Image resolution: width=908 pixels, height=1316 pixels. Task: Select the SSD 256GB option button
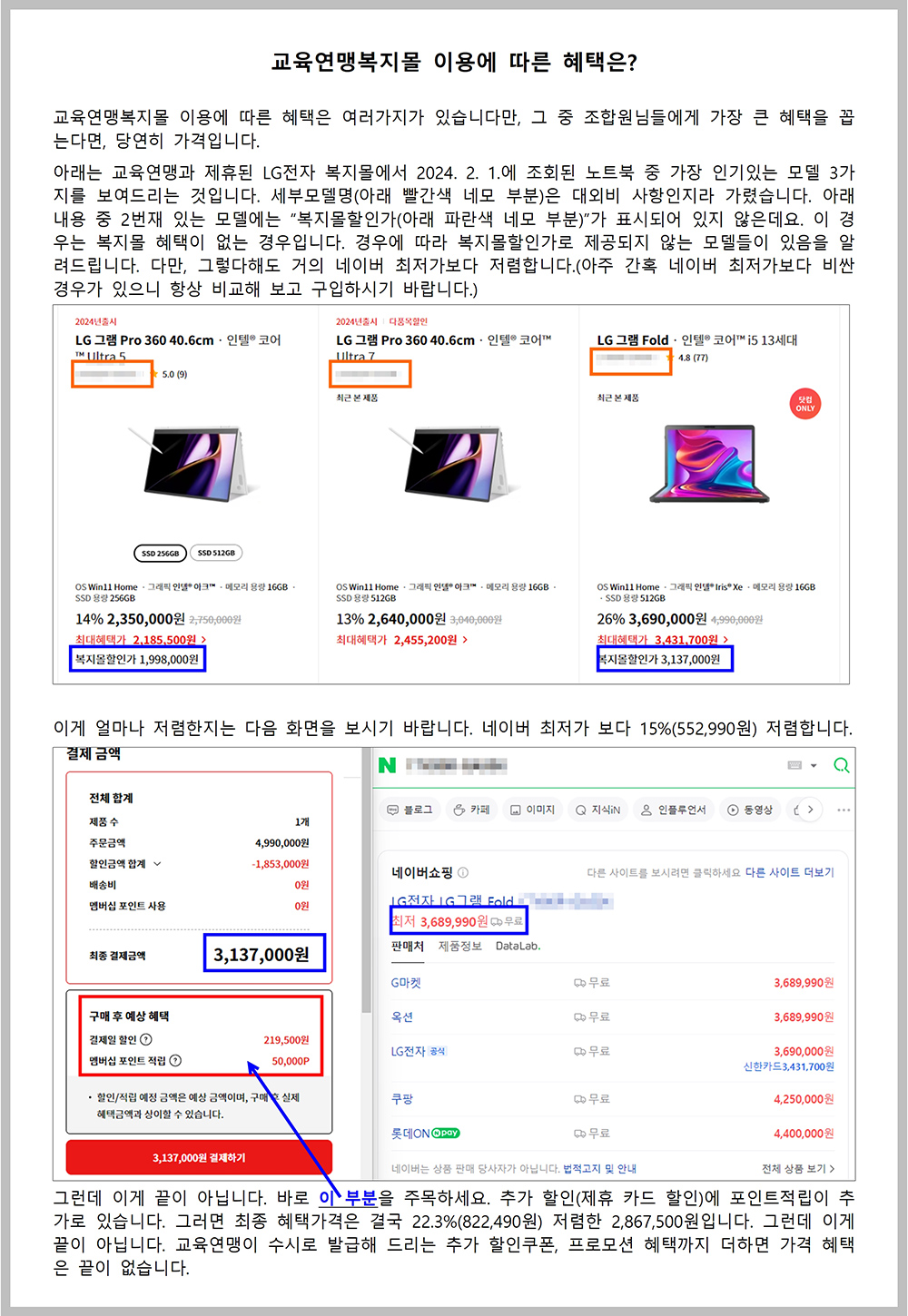(x=161, y=553)
